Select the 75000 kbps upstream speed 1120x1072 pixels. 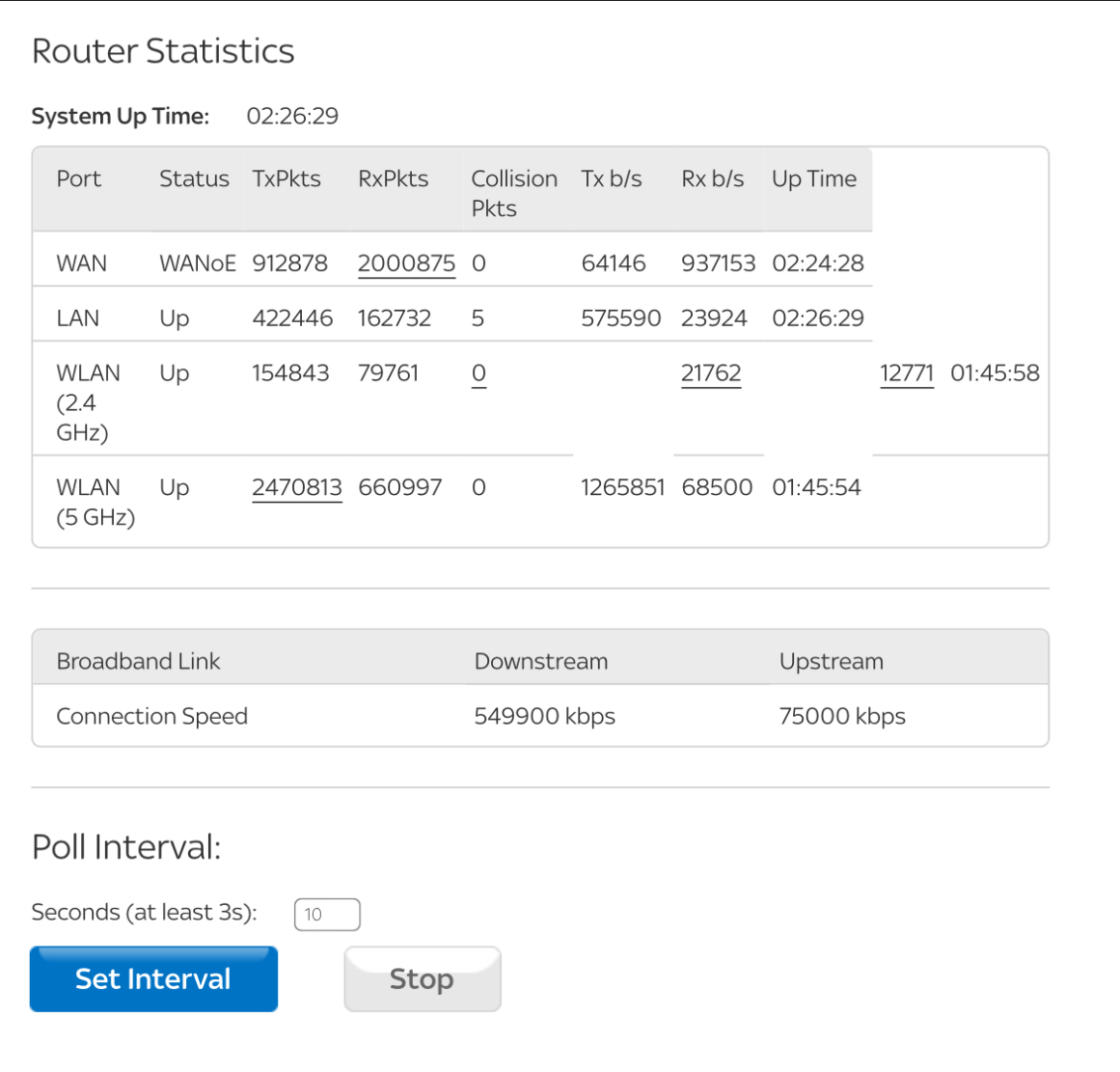841,716
